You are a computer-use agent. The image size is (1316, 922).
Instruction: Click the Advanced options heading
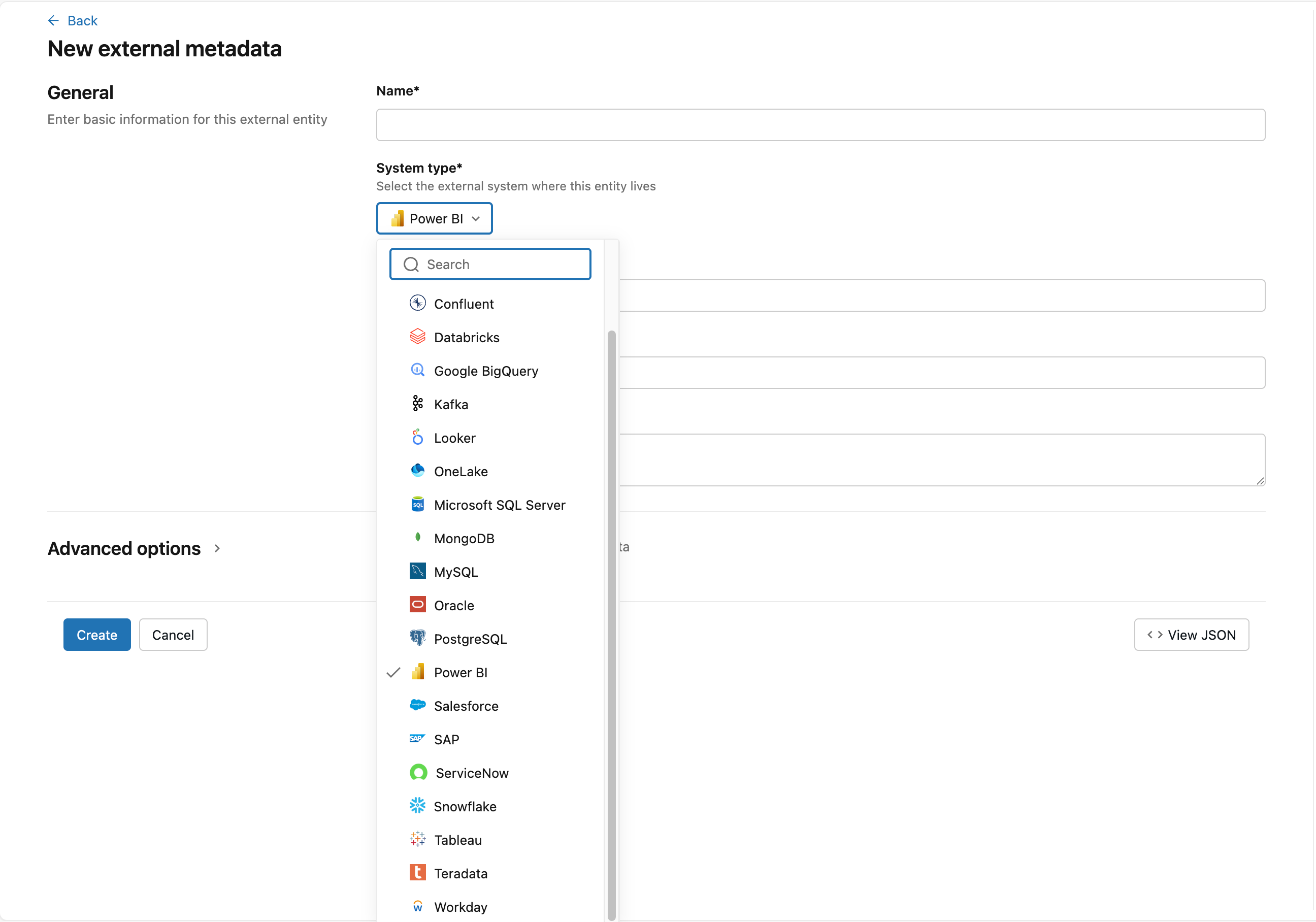[124, 548]
